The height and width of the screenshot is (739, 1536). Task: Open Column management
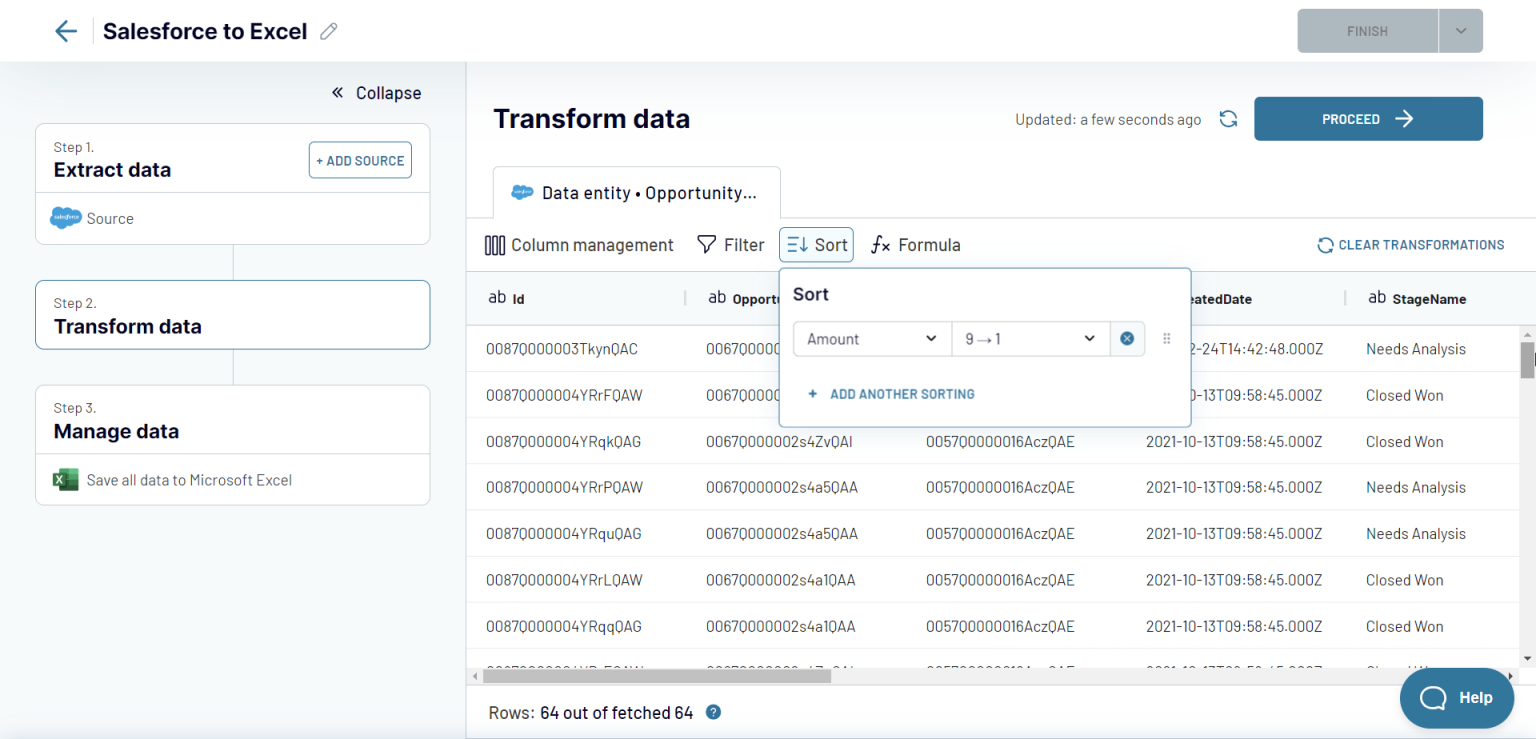[579, 244]
